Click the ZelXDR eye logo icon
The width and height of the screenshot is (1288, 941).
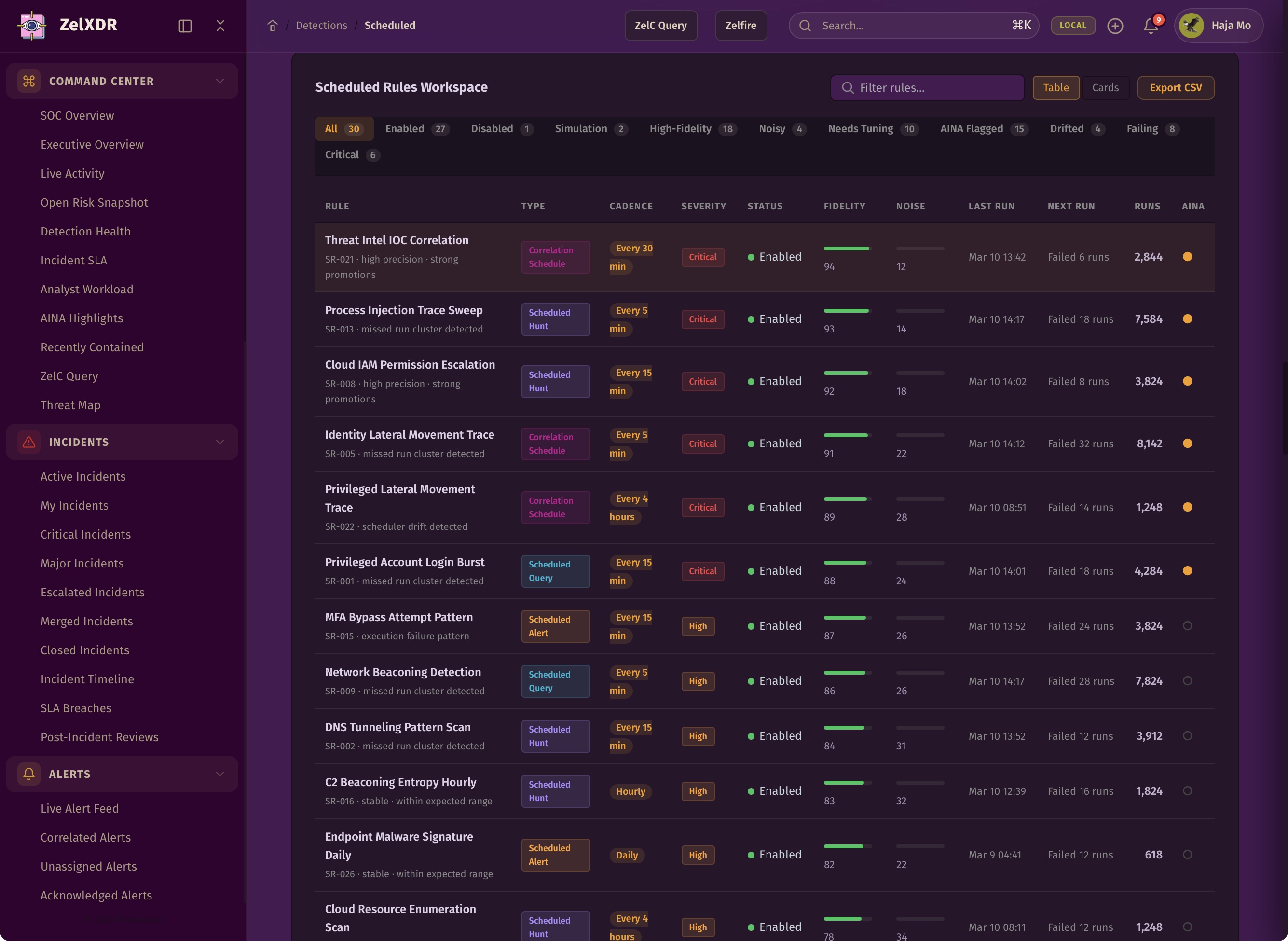(32, 25)
